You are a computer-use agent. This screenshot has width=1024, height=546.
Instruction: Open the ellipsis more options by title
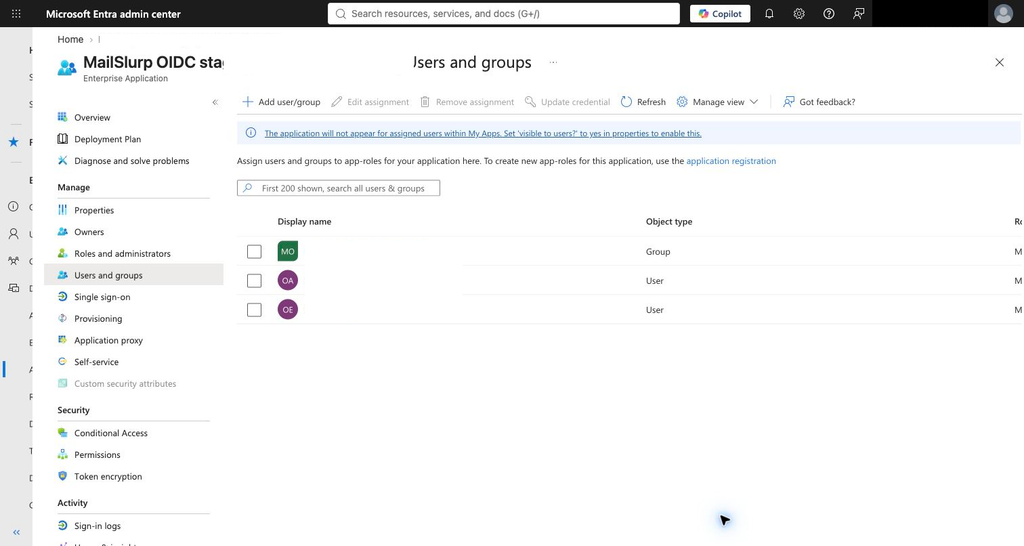coord(553,63)
